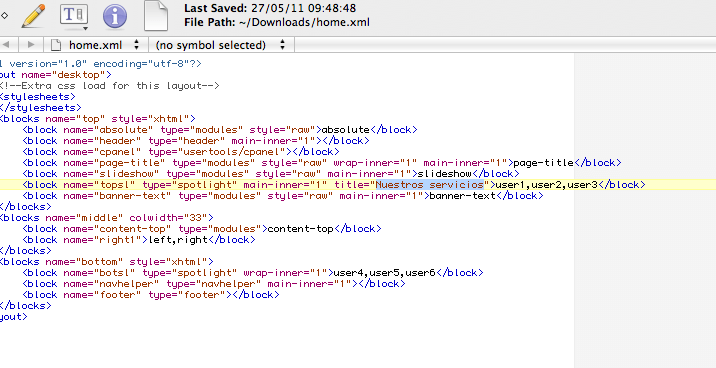Click the block name="slideshow" attribute
This screenshot has height=368, width=716.
point(111,173)
